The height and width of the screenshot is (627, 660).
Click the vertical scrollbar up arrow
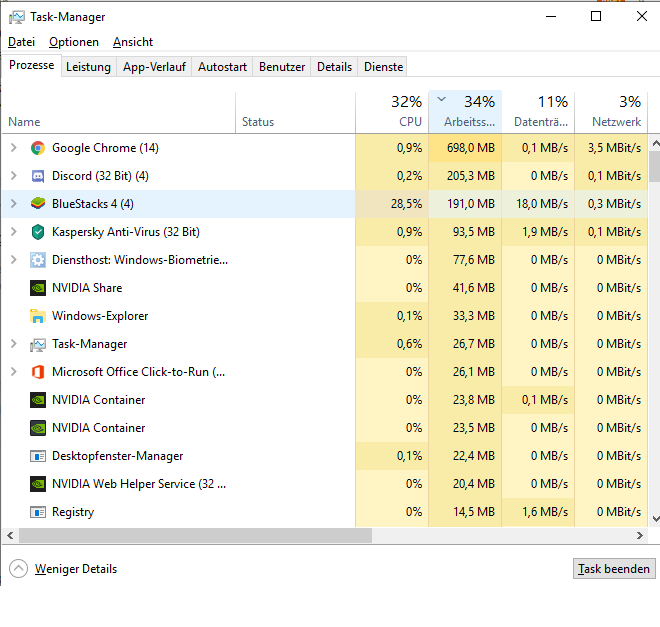click(655, 143)
